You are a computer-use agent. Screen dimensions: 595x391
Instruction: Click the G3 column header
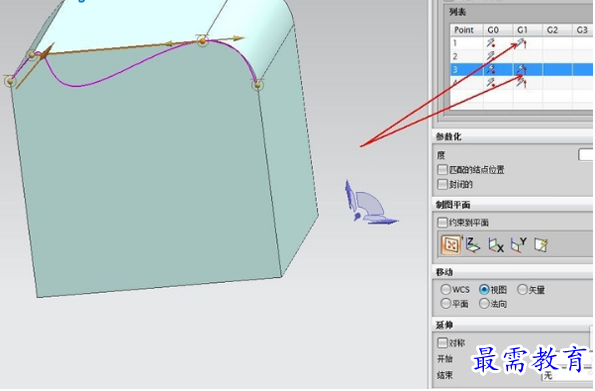(582, 30)
